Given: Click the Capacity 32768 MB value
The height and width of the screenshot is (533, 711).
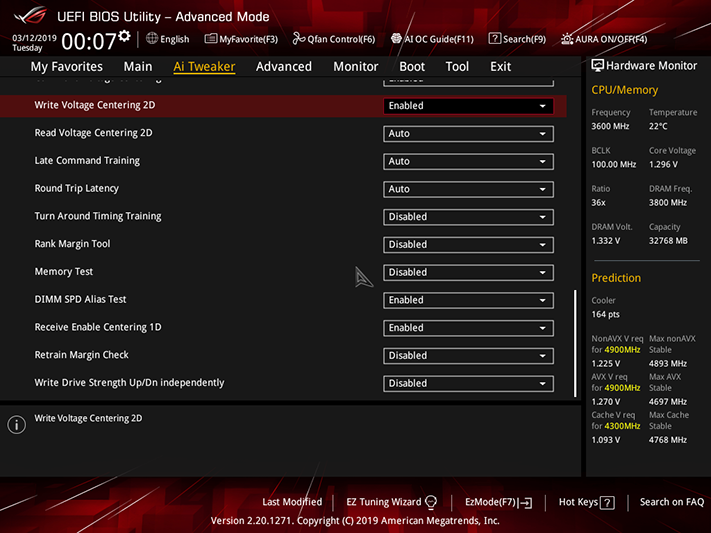Looking at the screenshot, I should 668,241.
